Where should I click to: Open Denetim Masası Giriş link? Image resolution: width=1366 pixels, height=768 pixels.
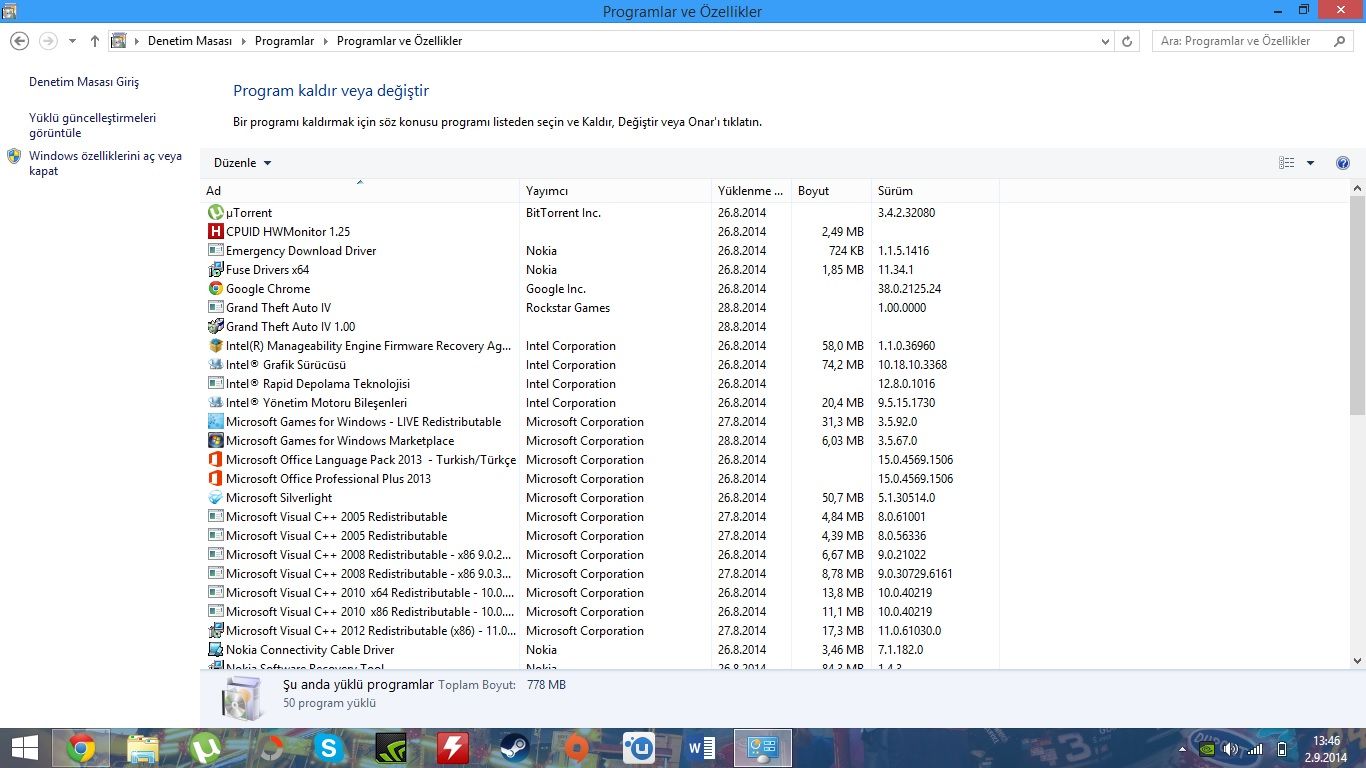(84, 82)
